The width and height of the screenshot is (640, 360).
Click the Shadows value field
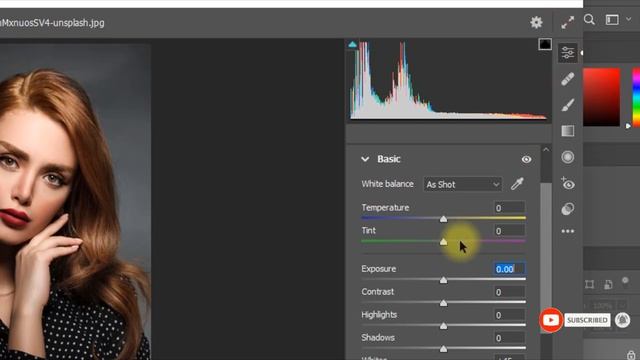pos(509,338)
